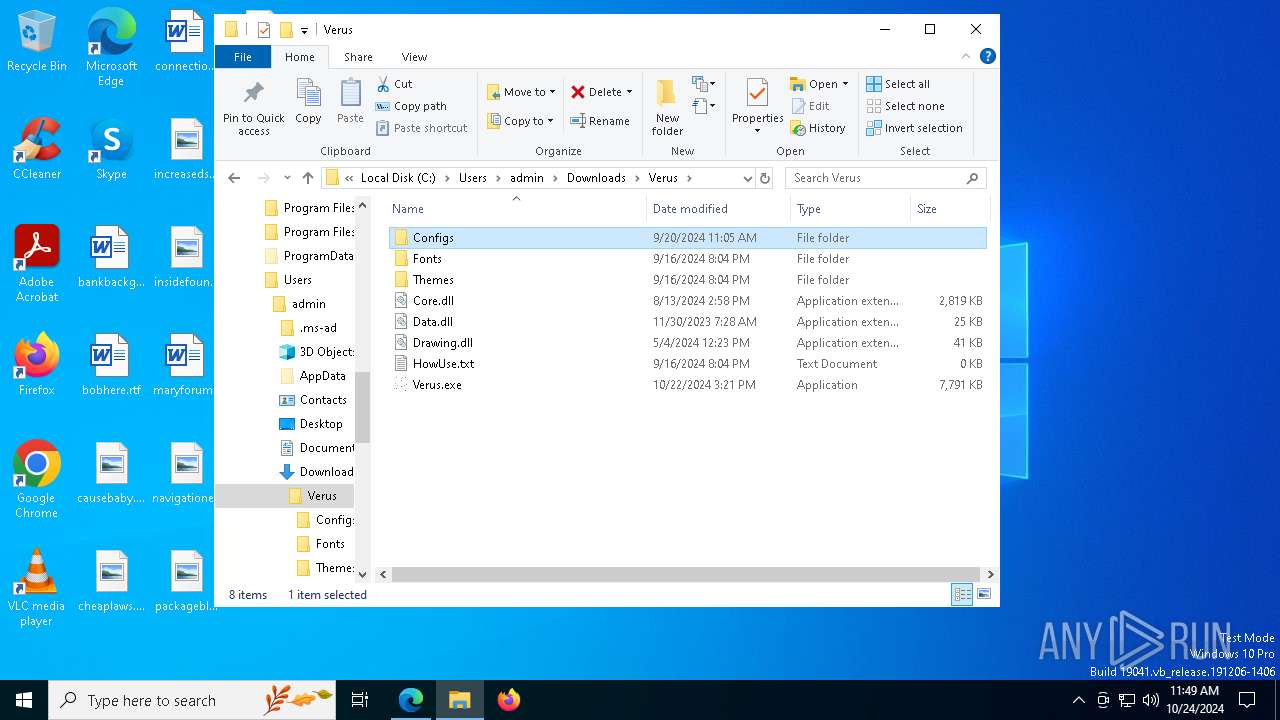The height and width of the screenshot is (720, 1280).
Task: Click the Search Verus field
Action: pos(886,178)
